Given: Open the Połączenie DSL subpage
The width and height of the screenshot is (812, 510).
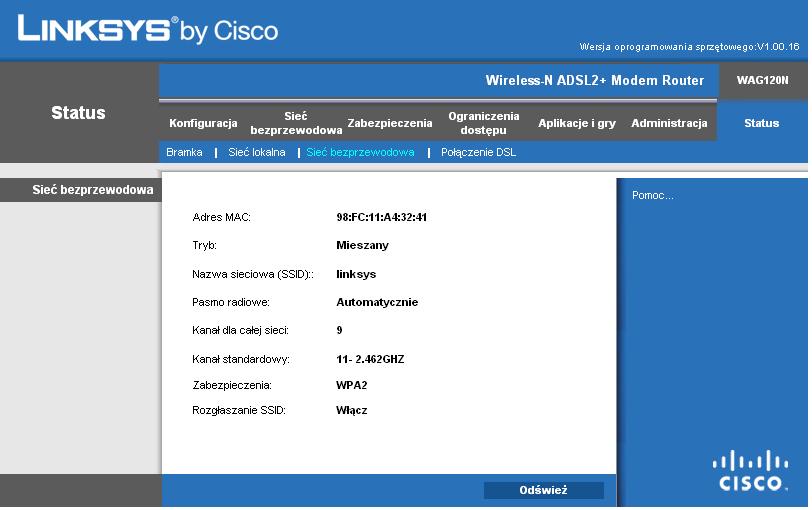Looking at the screenshot, I should tap(478, 152).
